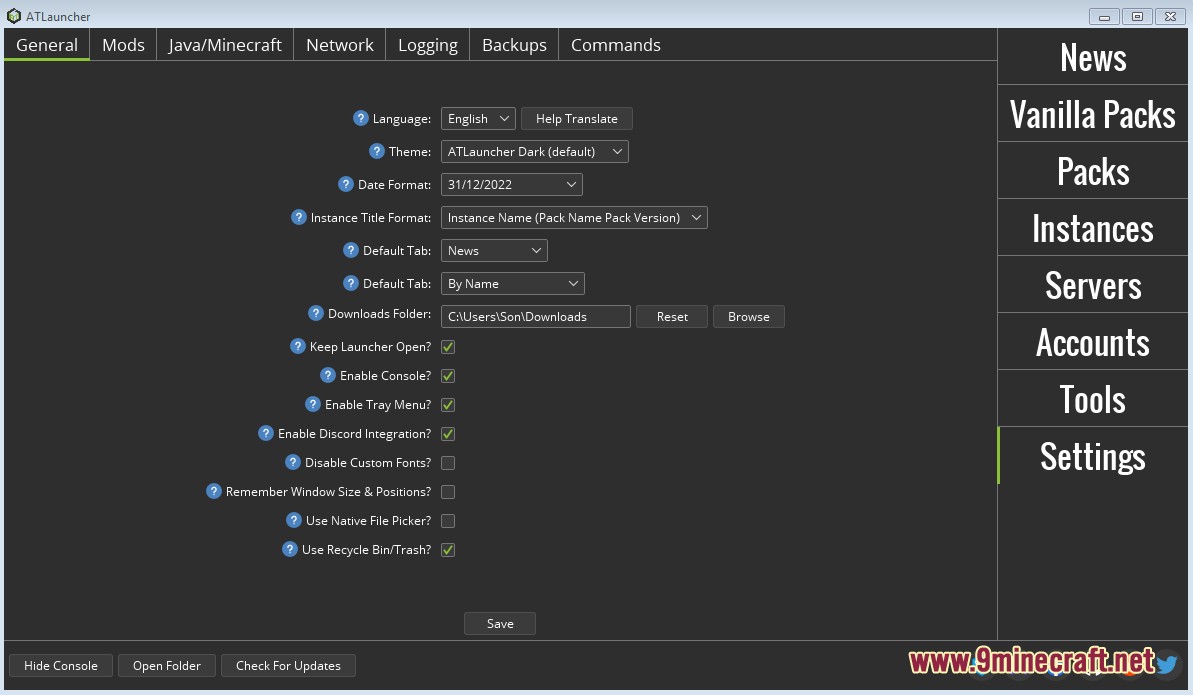Click Check For Updates
1193x695 pixels.
point(288,665)
